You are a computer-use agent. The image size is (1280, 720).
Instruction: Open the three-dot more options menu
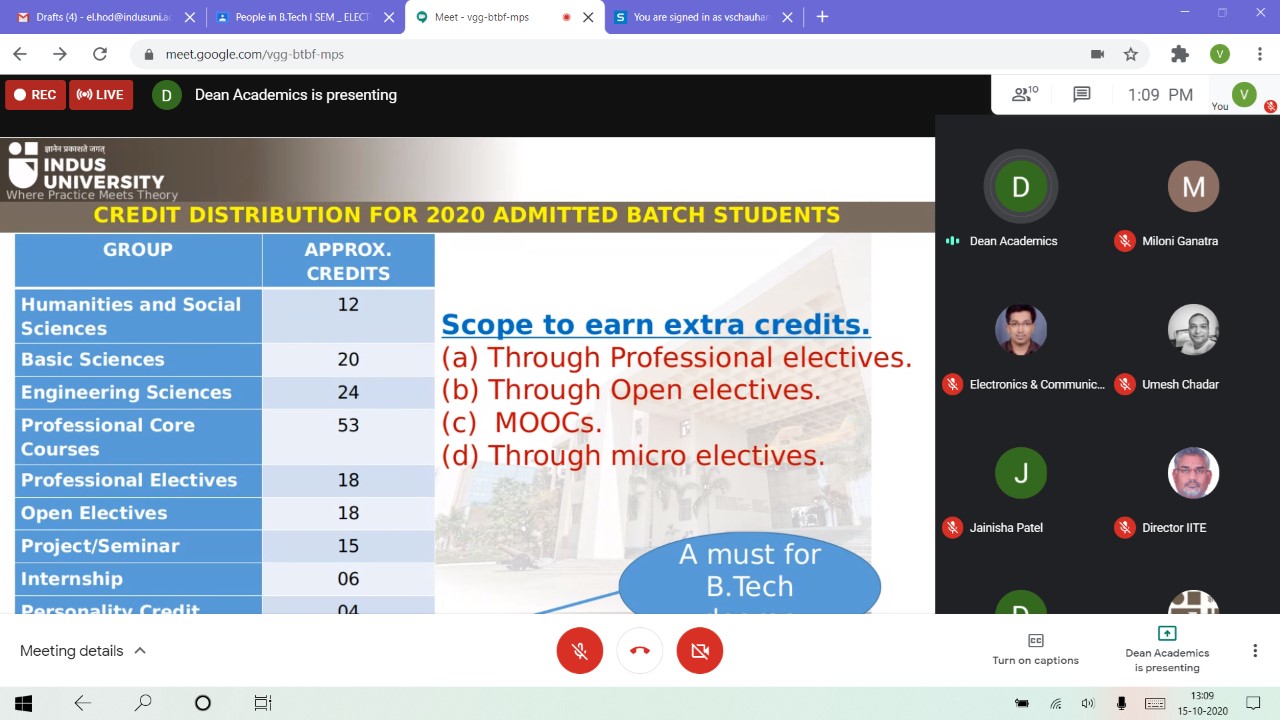coord(1255,651)
